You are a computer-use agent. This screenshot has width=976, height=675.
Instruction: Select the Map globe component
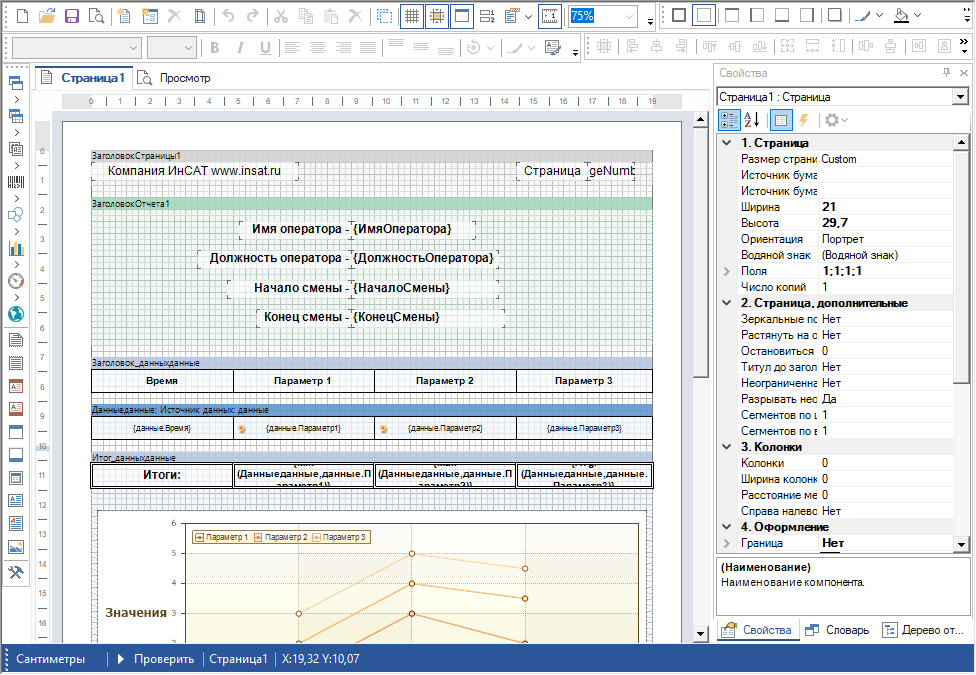click(16, 314)
